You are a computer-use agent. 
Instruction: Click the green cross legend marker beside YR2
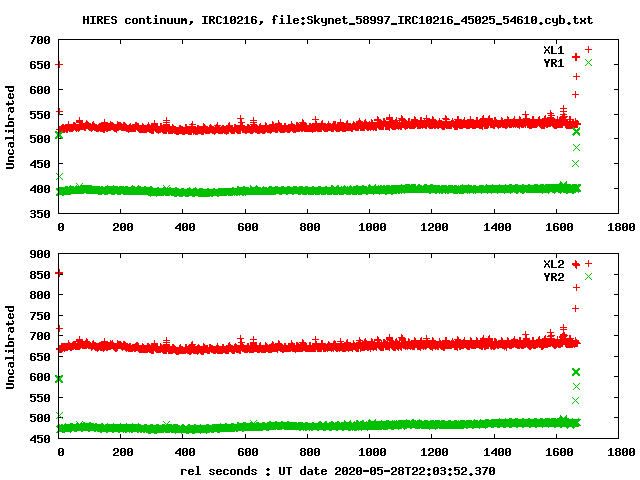588,276
